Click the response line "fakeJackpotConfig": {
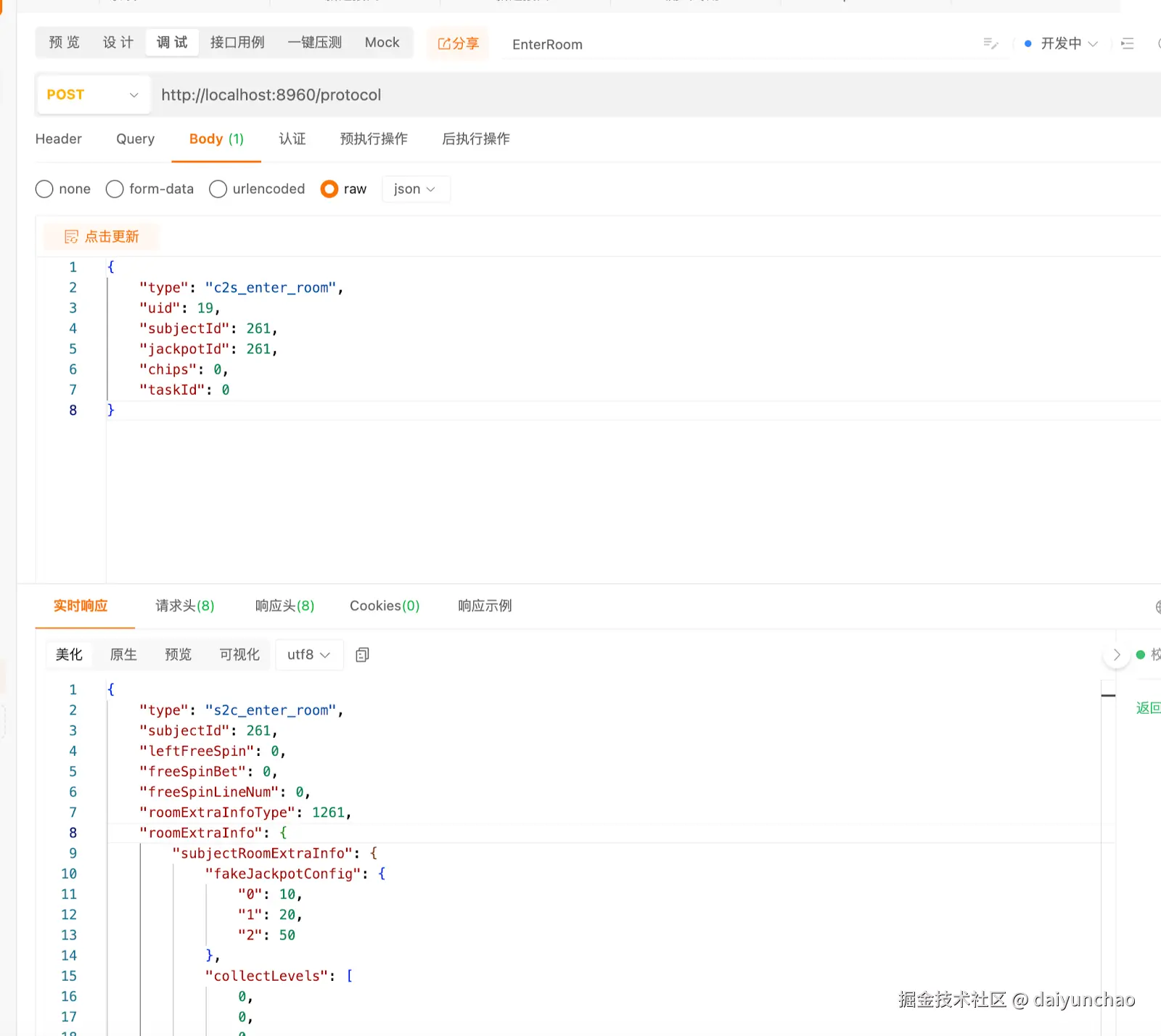Image resolution: width=1161 pixels, height=1036 pixels. point(295,873)
